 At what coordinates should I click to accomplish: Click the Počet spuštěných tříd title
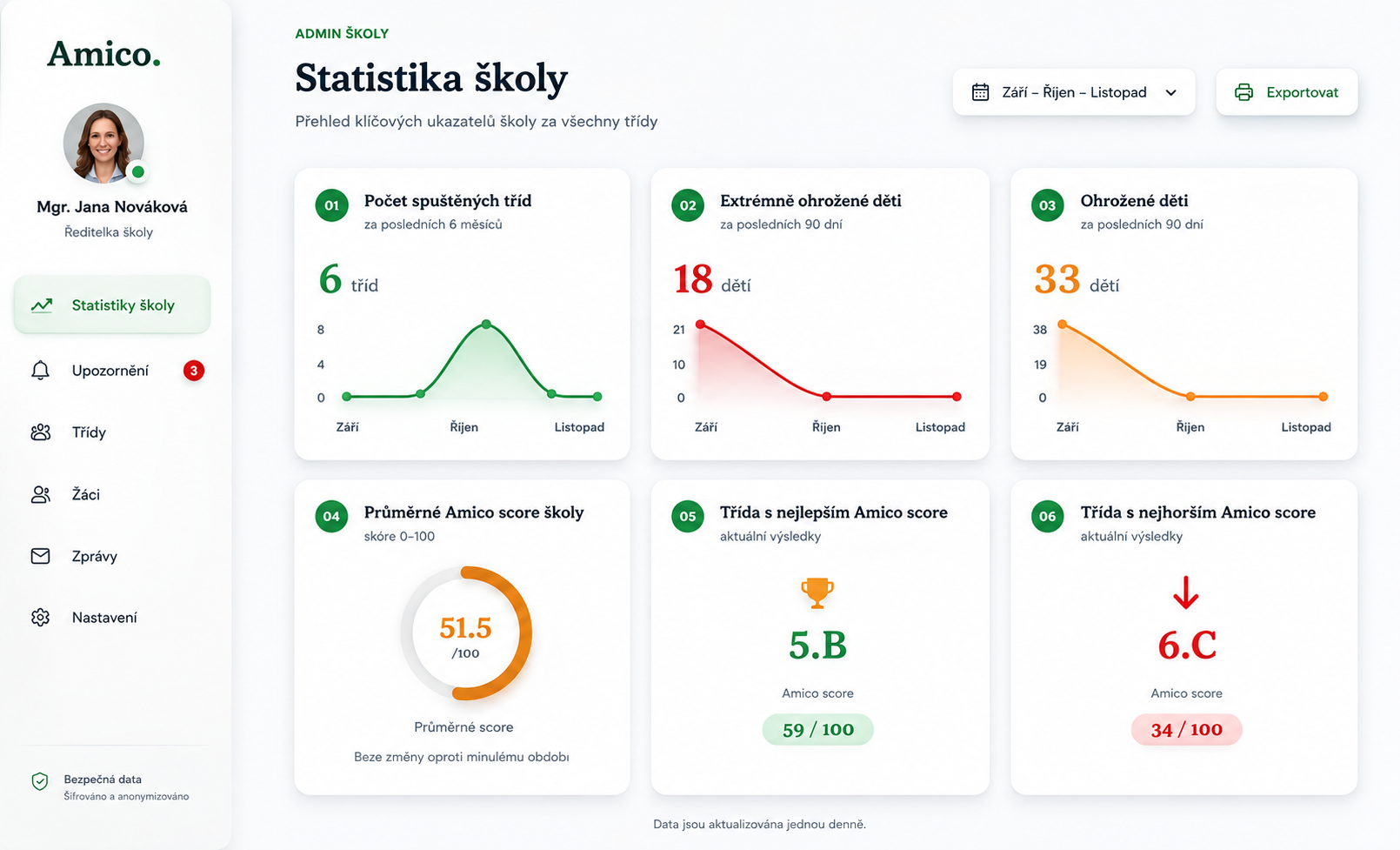coord(448,201)
